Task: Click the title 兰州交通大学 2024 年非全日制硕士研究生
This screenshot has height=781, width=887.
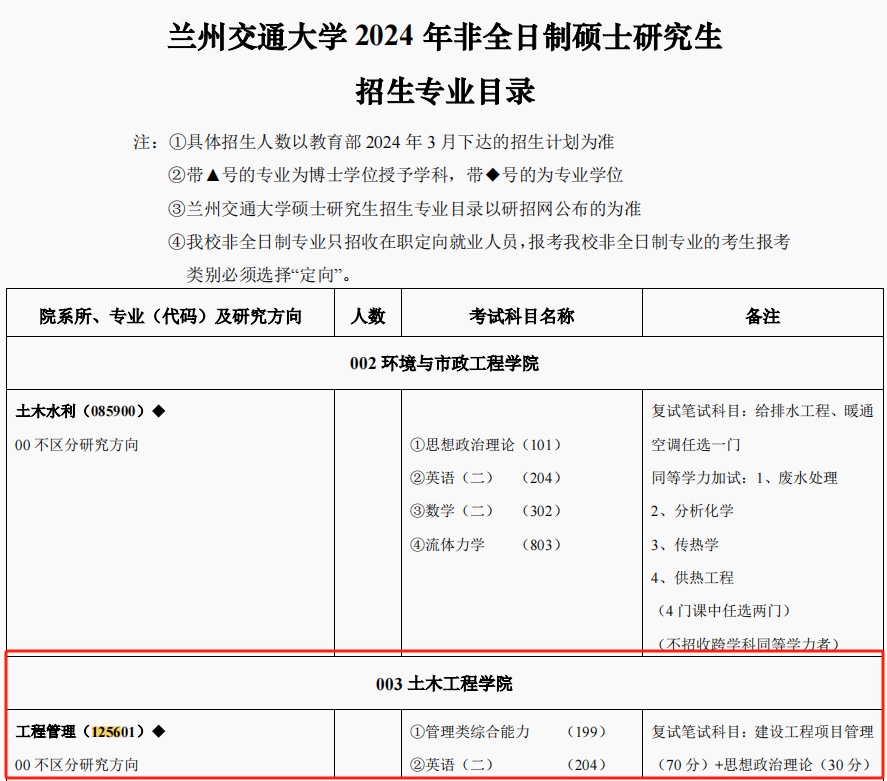Action: 445,38
